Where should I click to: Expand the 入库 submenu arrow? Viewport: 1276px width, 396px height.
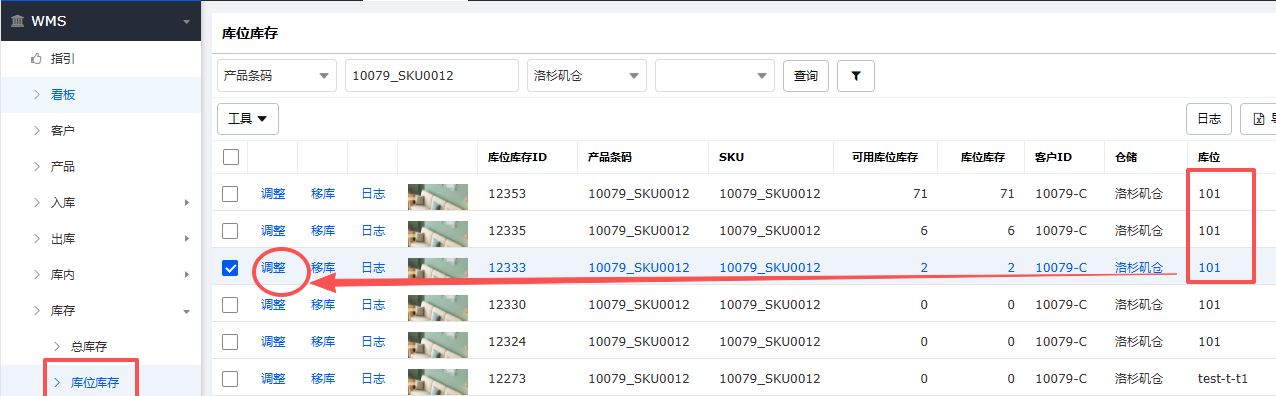pos(187,203)
